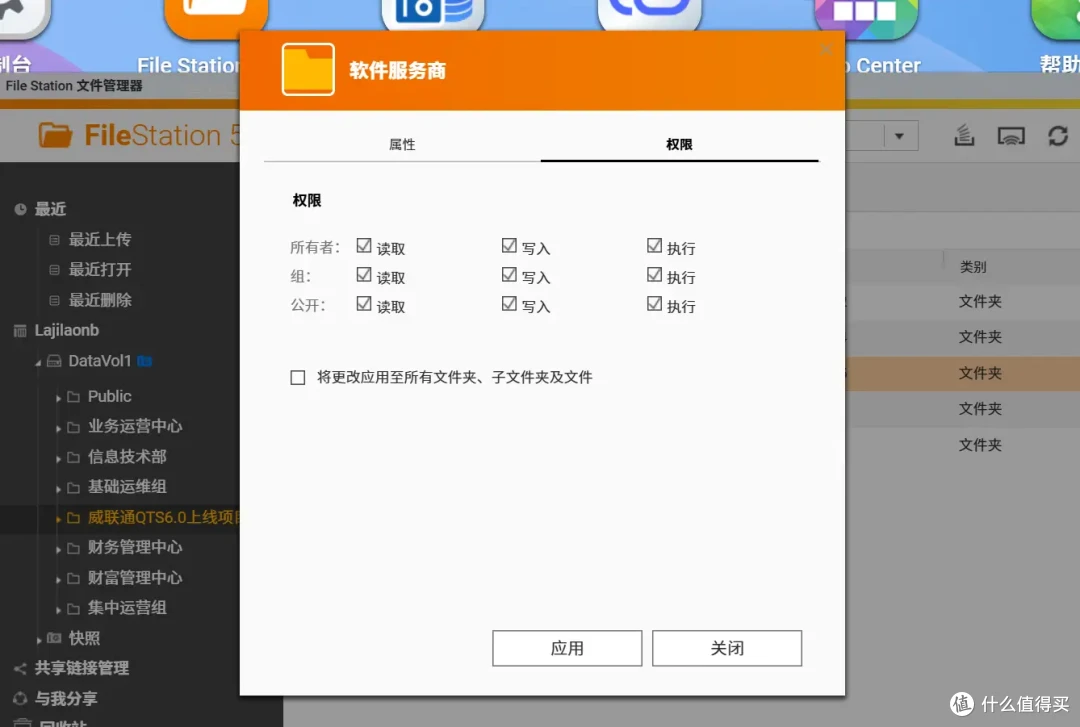The width and height of the screenshot is (1080, 727).
Task: Select the 权限 tab
Action: tap(679, 144)
